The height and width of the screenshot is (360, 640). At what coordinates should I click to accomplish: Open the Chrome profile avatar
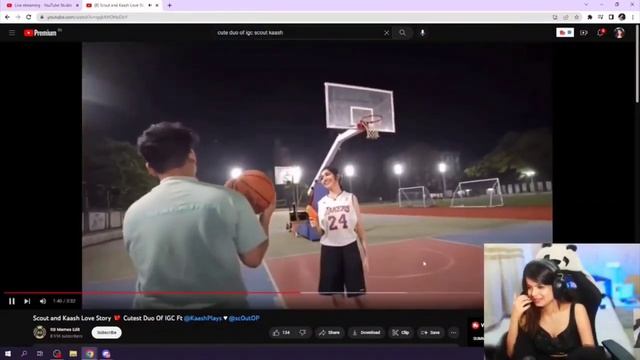[x=622, y=17]
